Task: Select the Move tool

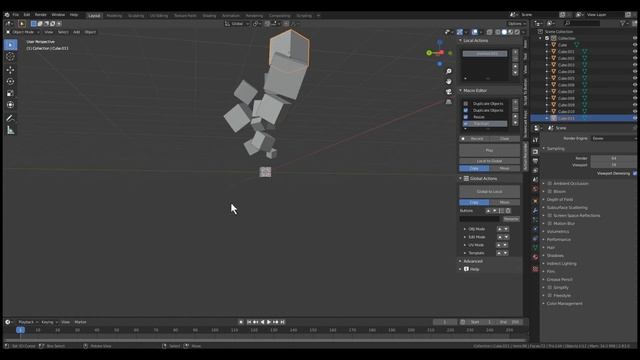Action: 11,70
